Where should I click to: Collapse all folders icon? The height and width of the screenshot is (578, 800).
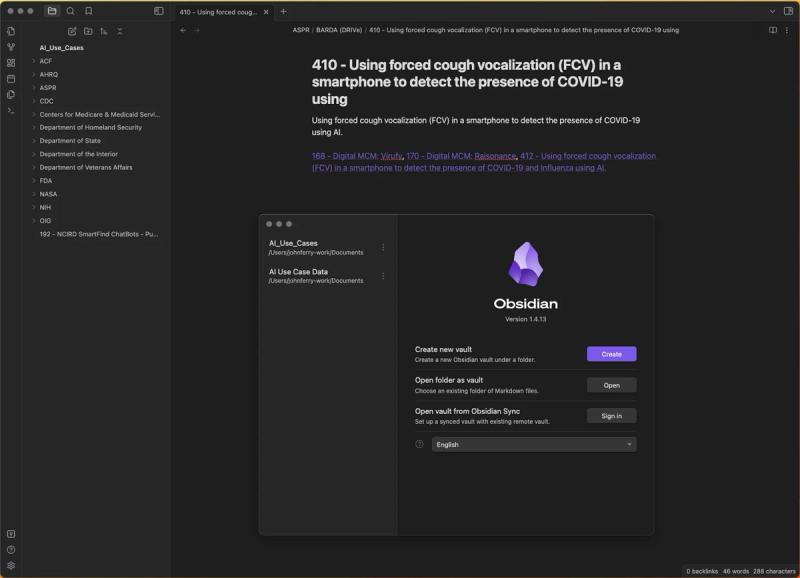[x=120, y=31]
